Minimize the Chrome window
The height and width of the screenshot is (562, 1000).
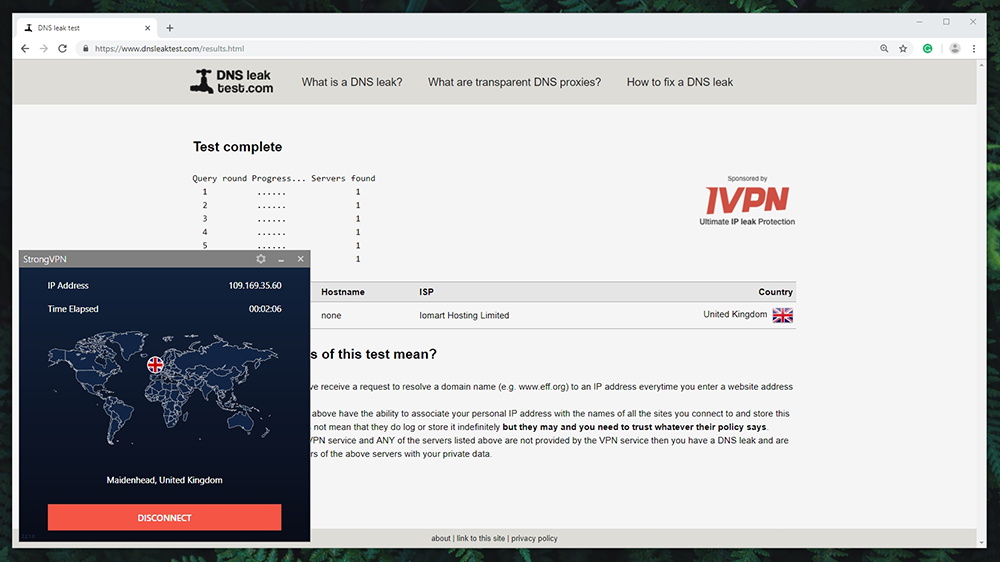pos(919,22)
